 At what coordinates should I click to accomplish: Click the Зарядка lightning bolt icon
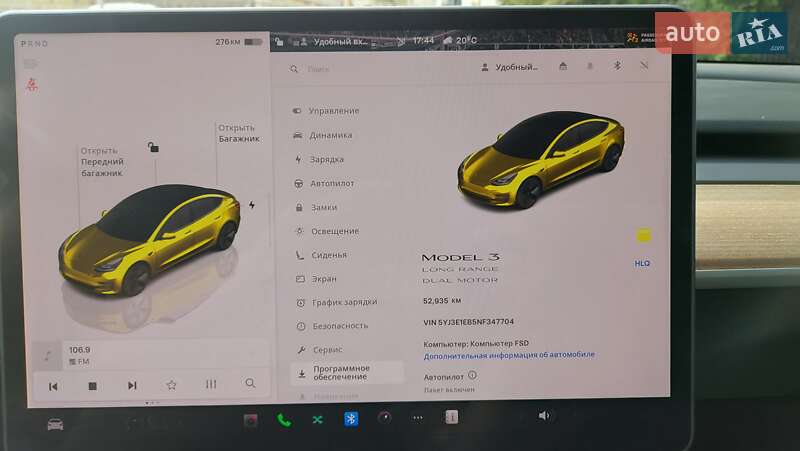(298, 159)
